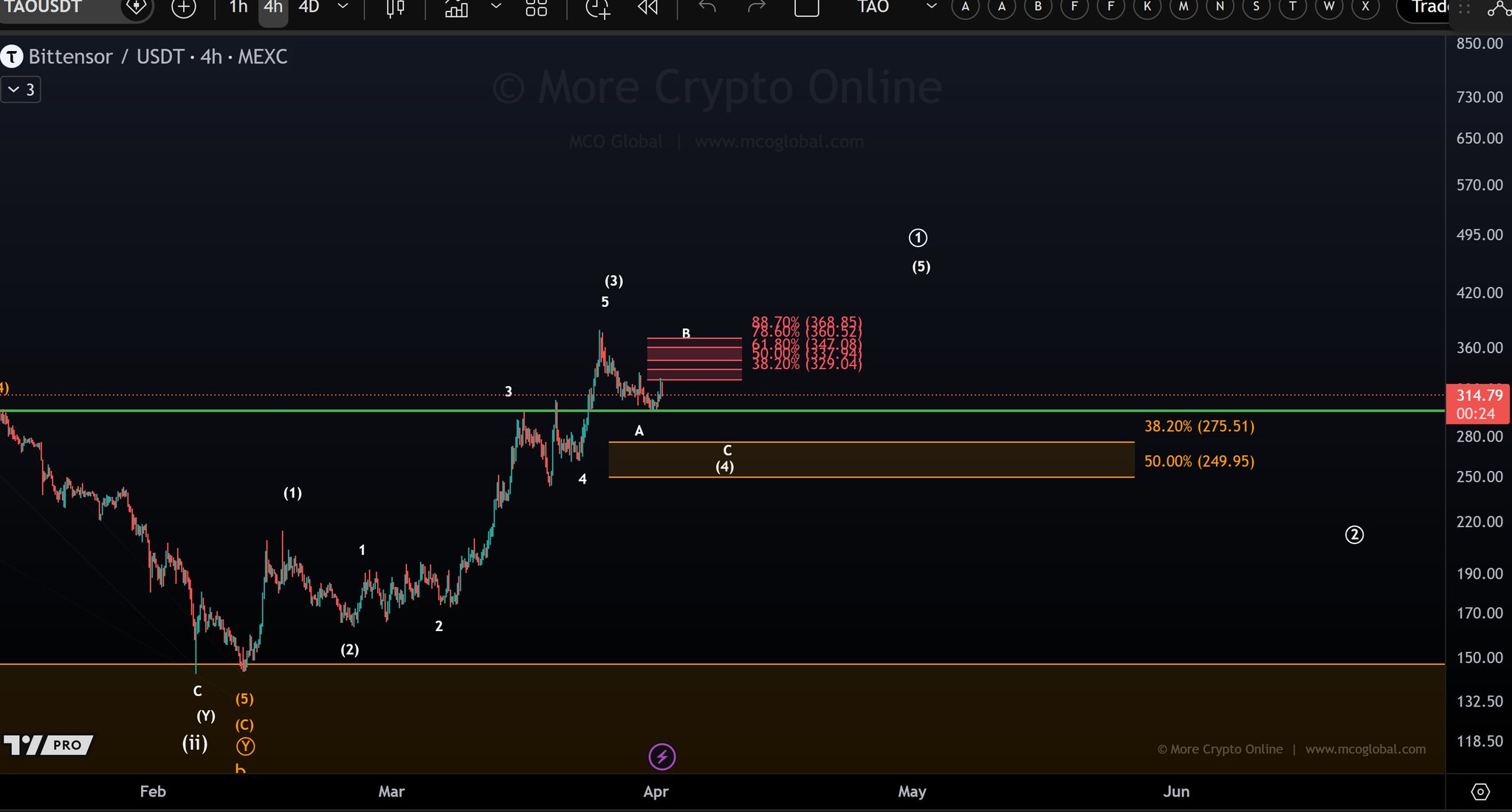
Task: Open the Indicators panel
Action: [456, 8]
